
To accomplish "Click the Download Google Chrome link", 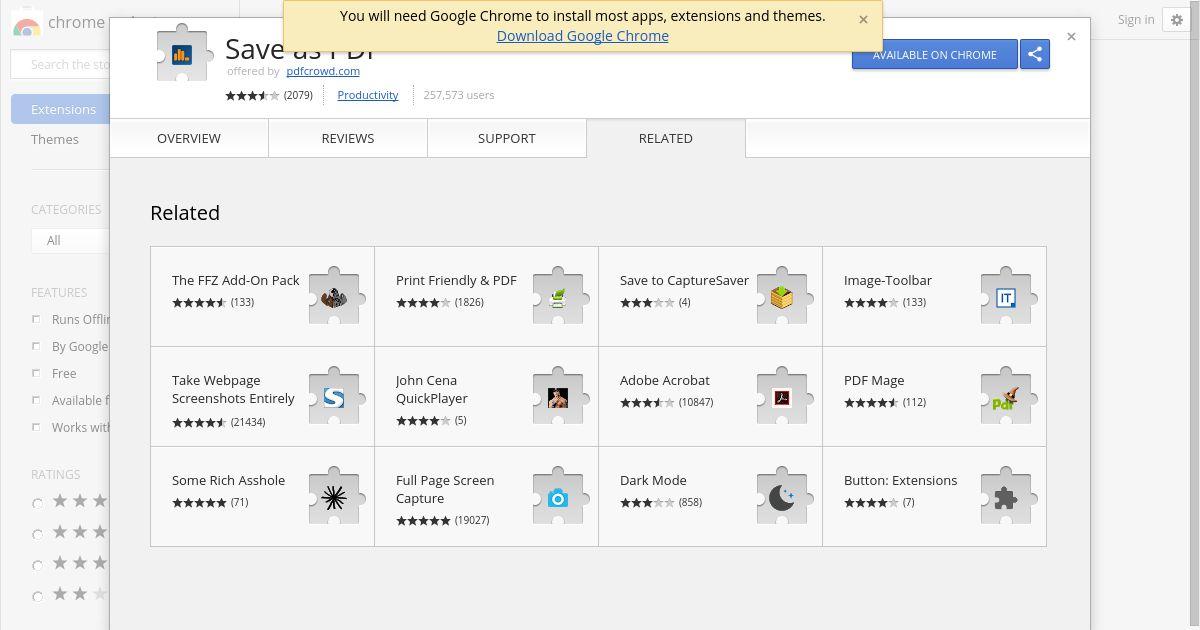I will (583, 36).
